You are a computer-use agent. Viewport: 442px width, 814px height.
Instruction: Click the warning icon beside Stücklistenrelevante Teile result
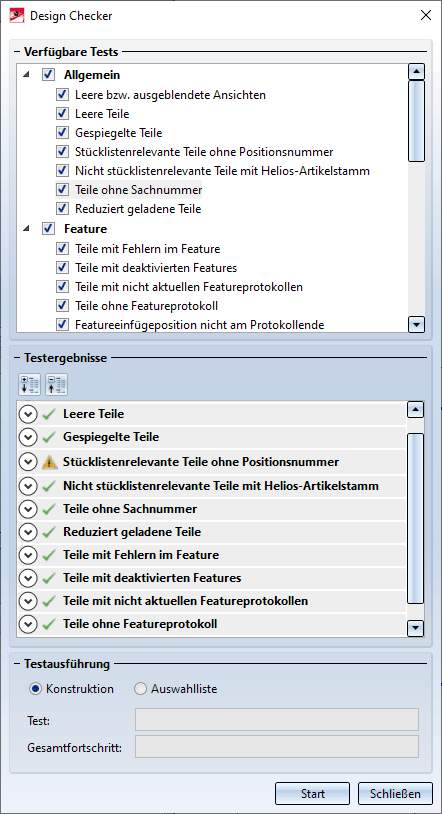tap(49, 462)
